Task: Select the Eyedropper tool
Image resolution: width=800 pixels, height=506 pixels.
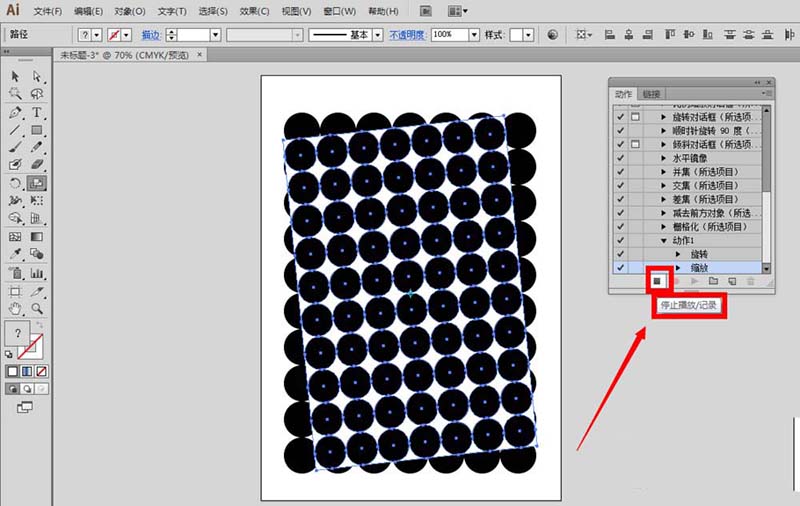Action: tap(16, 254)
